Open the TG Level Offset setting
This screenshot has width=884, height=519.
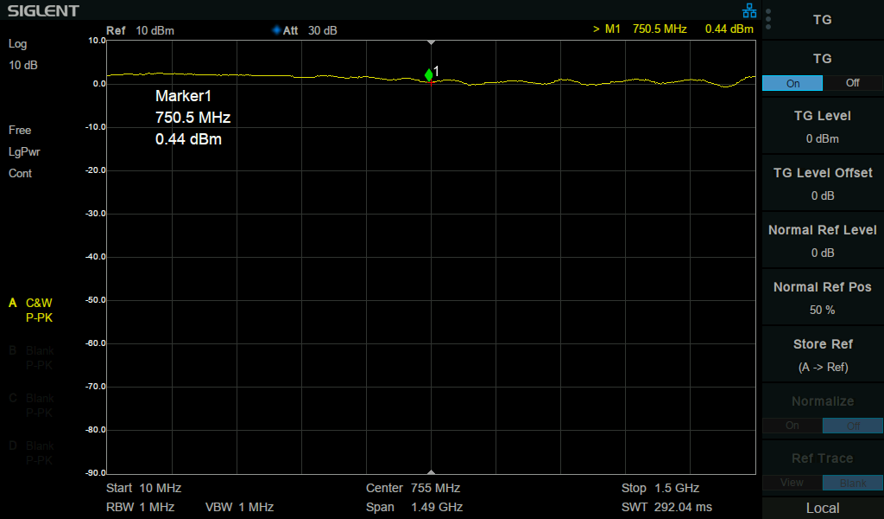coord(823,184)
